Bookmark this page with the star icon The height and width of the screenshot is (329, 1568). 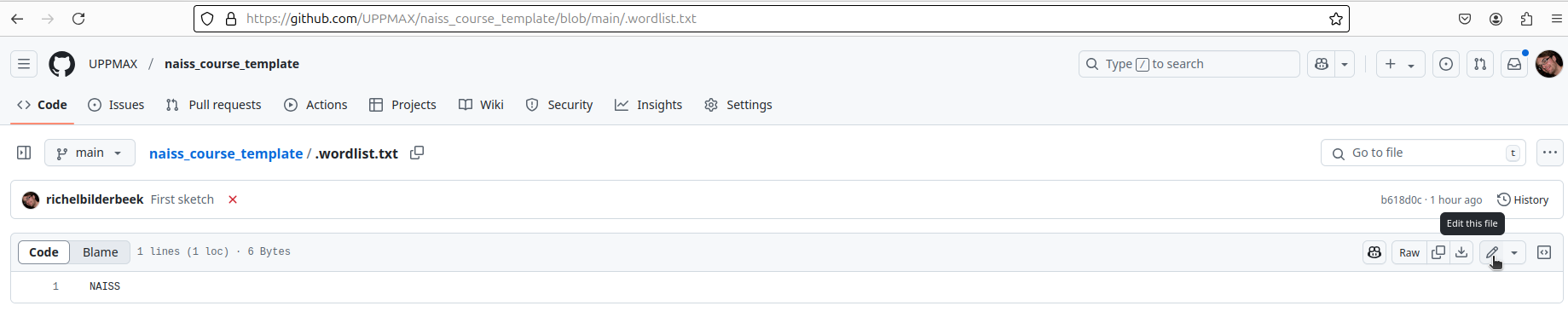[1335, 19]
